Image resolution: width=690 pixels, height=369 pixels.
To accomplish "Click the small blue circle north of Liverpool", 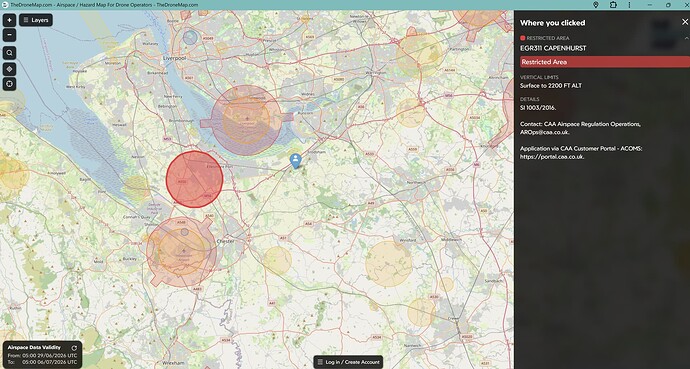I will [190, 37].
